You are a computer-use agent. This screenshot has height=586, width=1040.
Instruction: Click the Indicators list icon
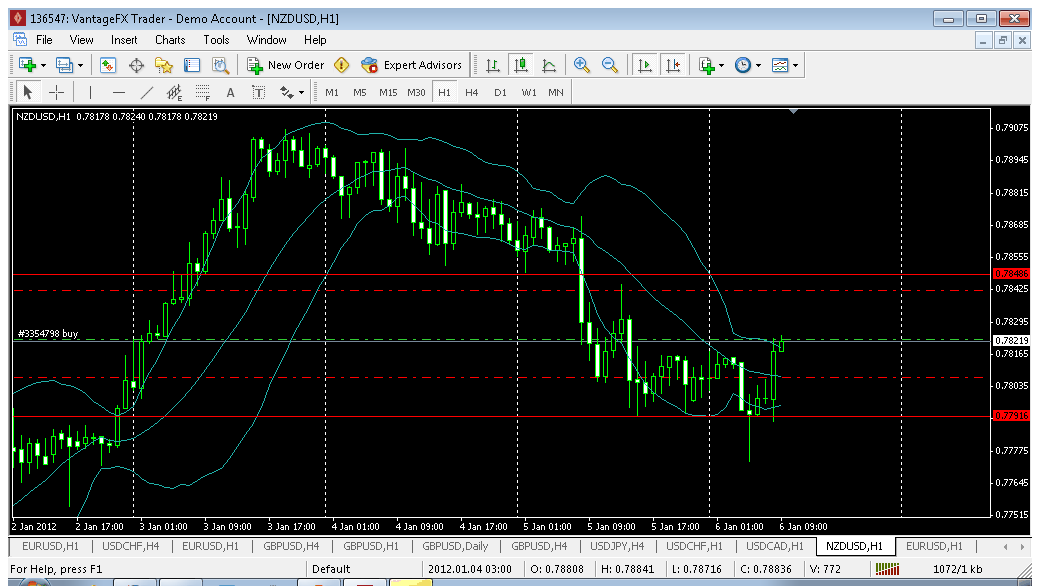[706, 65]
